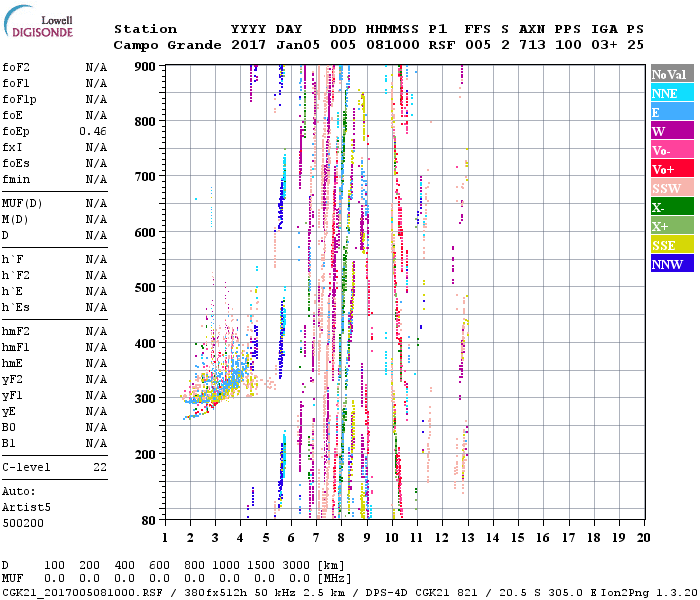Select the Vo- pink legend swatch
The width and height of the screenshot is (700, 600).
[672, 150]
